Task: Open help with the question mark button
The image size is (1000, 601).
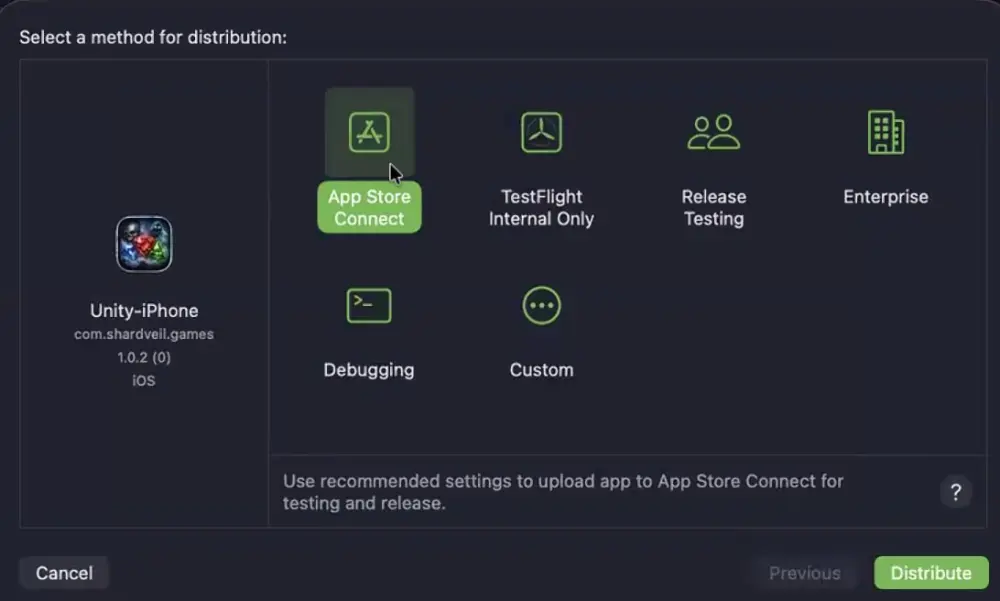Action: pyautogui.click(x=955, y=492)
